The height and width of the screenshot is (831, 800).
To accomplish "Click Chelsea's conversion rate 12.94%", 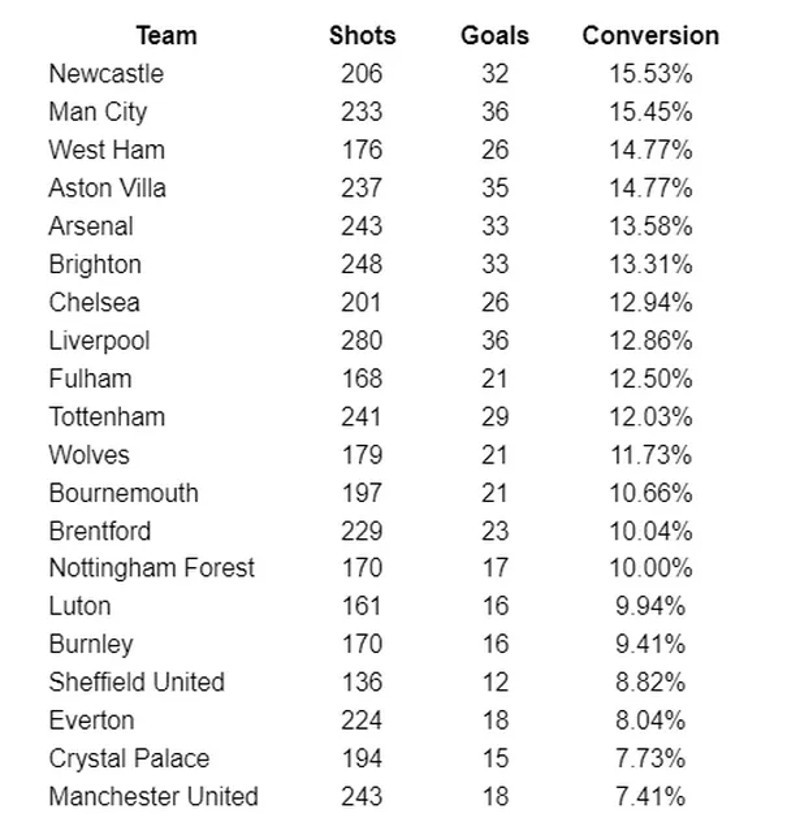I will click(x=651, y=303).
